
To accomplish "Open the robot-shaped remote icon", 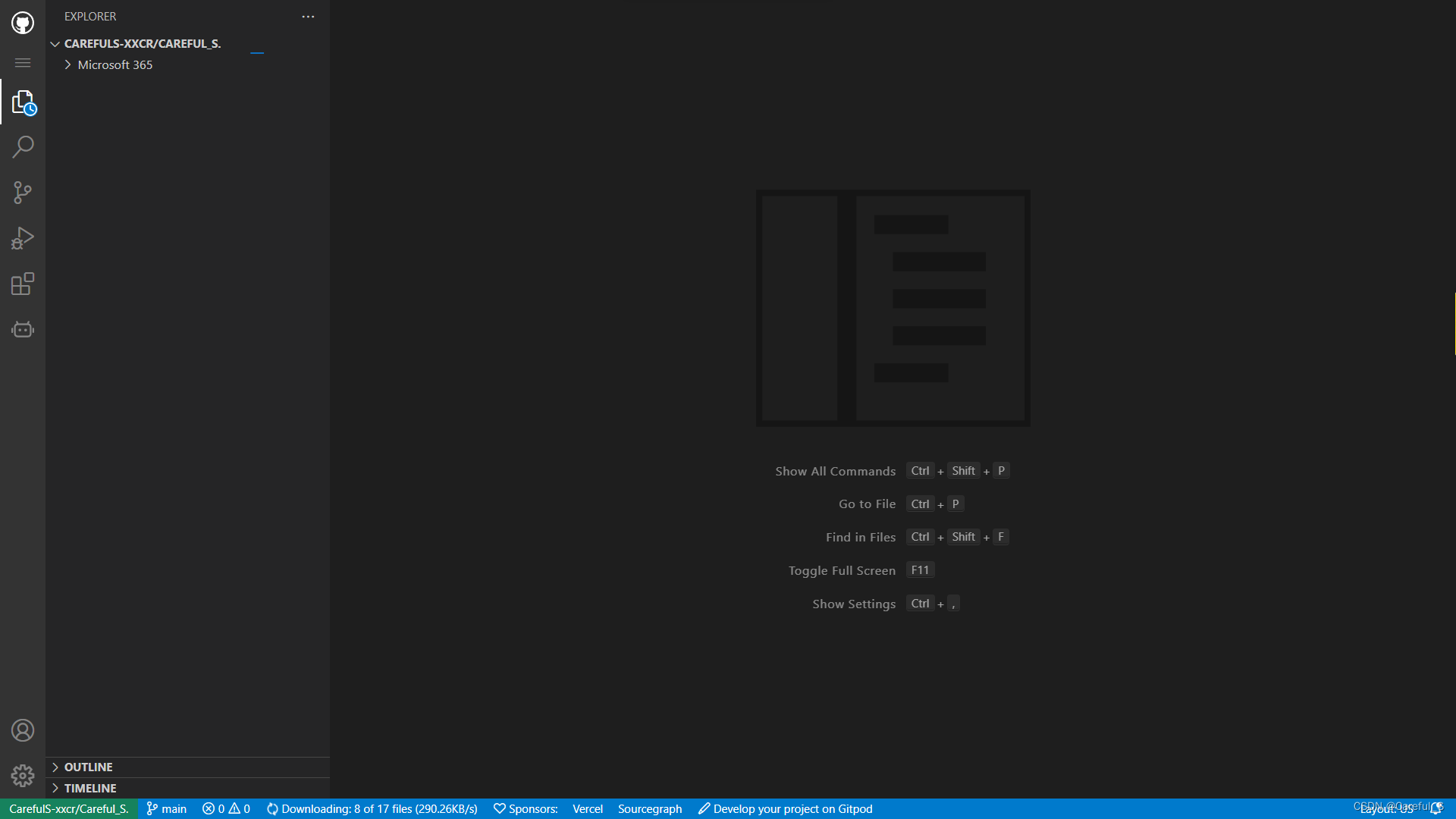I will tap(23, 329).
